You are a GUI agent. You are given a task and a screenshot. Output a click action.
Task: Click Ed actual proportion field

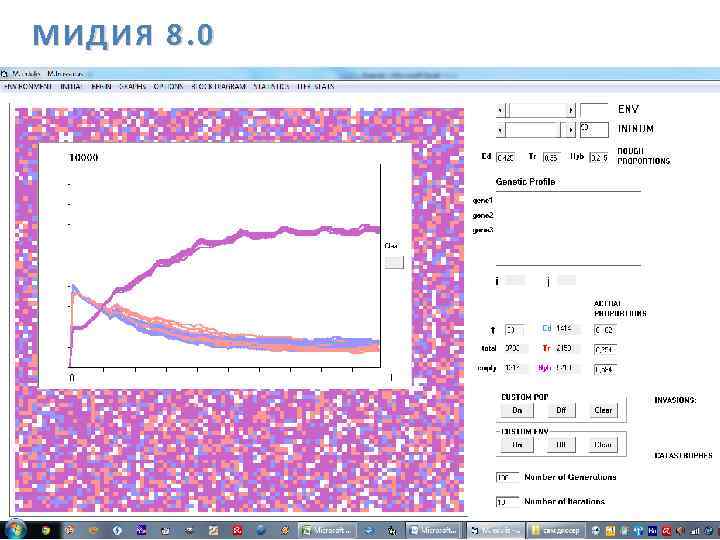[604, 330]
